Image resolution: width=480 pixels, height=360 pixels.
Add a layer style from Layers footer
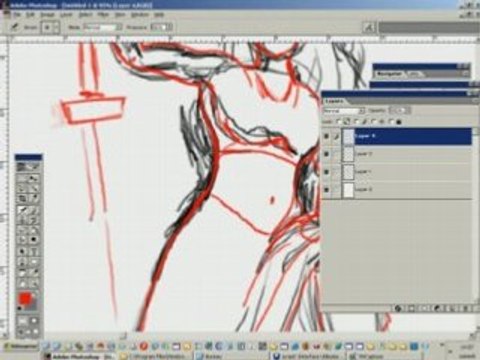pos(398,308)
